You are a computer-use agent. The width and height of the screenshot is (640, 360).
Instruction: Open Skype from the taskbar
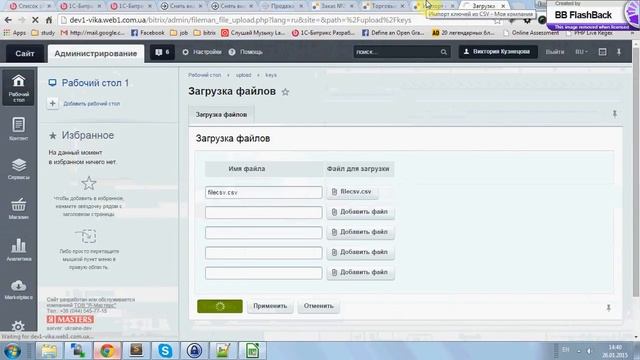click(x=165, y=351)
